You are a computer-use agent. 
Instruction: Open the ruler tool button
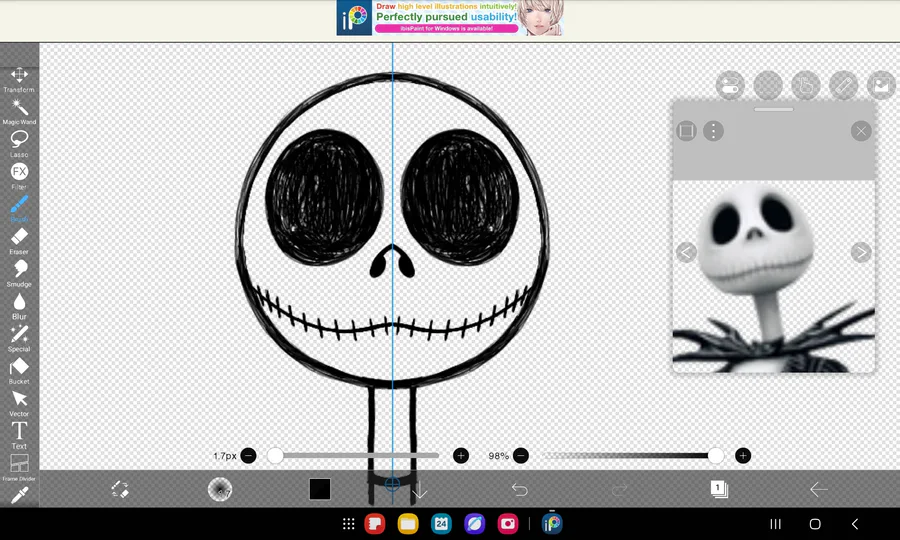[844, 86]
